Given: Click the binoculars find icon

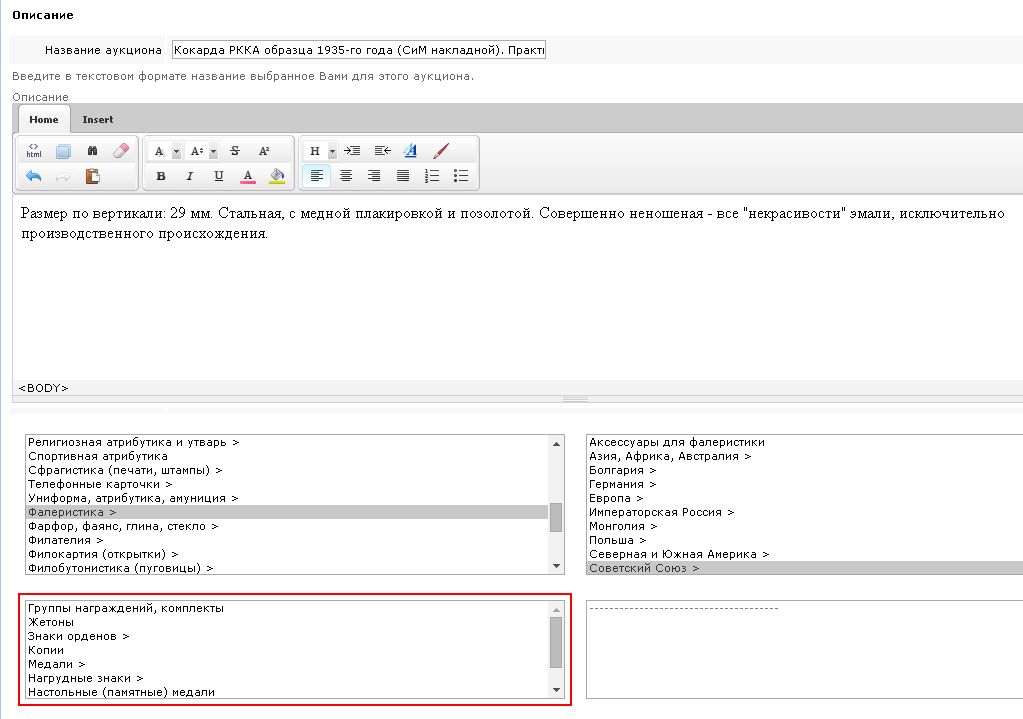Looking at the screenshot, I should point(92,151).
